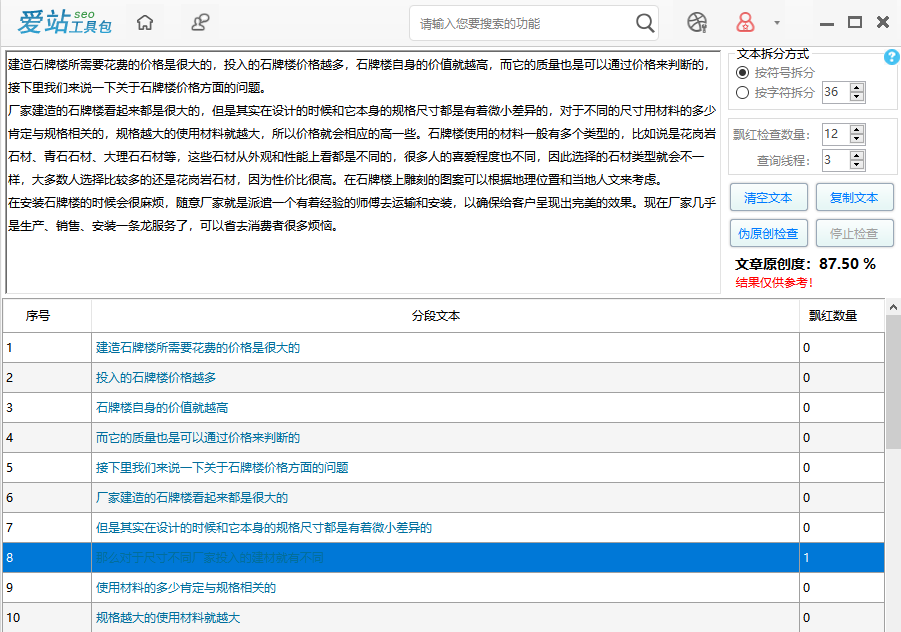This screenshot has height=632, width=901.
Task: Open link 规格越大的使用材料就越大
Action: tap(168, 618)
